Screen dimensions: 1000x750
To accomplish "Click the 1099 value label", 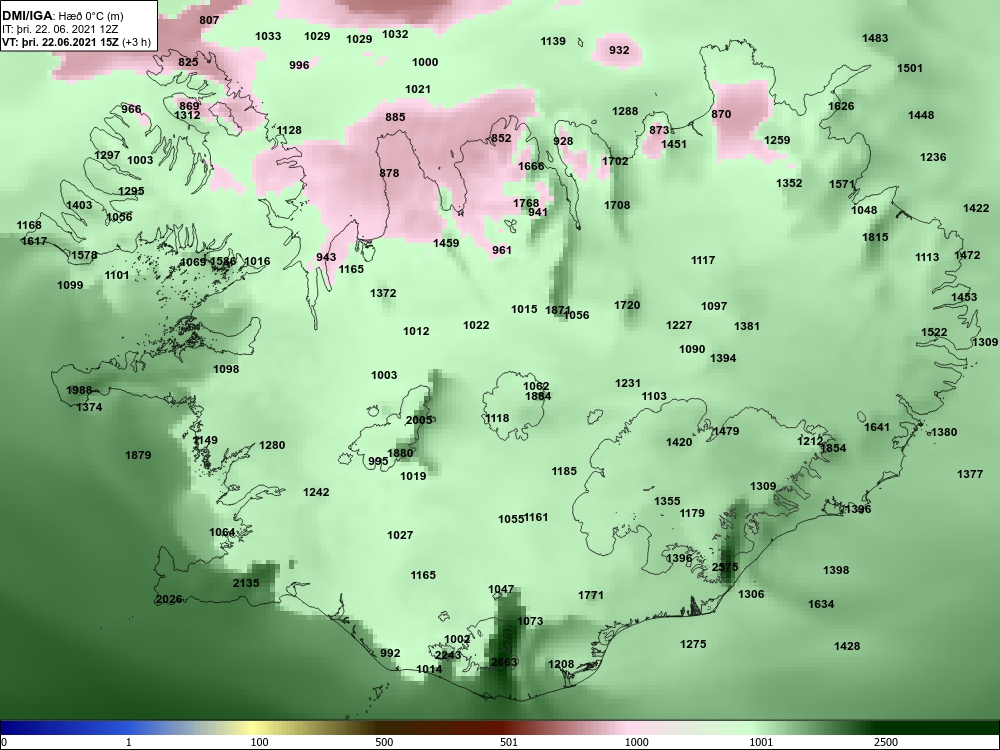I will tap(70, 285).
